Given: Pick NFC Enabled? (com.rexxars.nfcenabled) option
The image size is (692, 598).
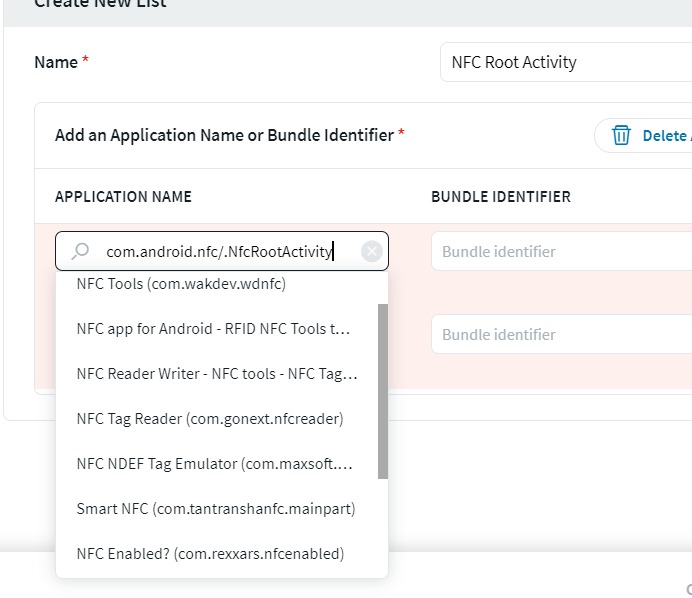Looking at the screenshot, I should 210,554.
